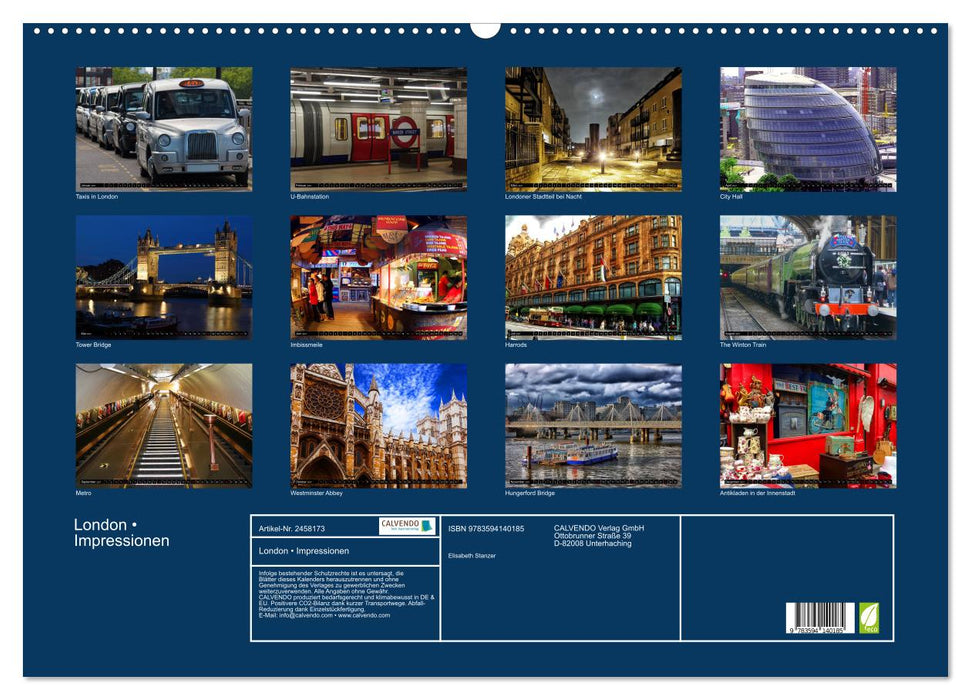Open the U-Bahnstation train photo

pyautogui.click(x=378, y=129)
